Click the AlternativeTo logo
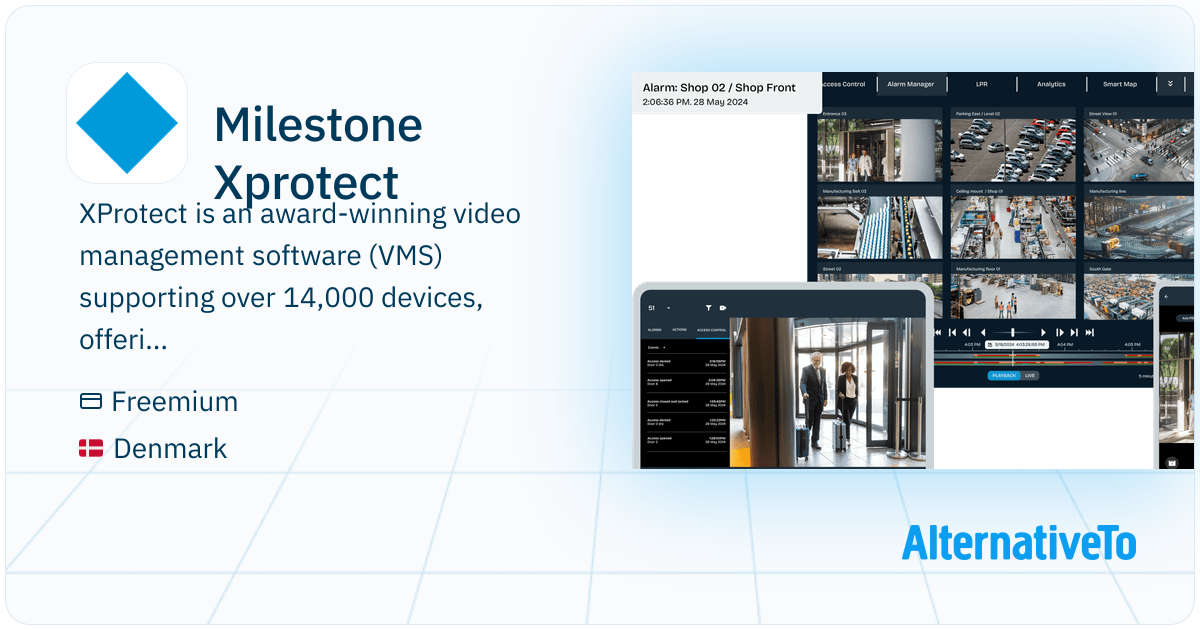This screenshot has height=630, width=1200. point(1019,543)
